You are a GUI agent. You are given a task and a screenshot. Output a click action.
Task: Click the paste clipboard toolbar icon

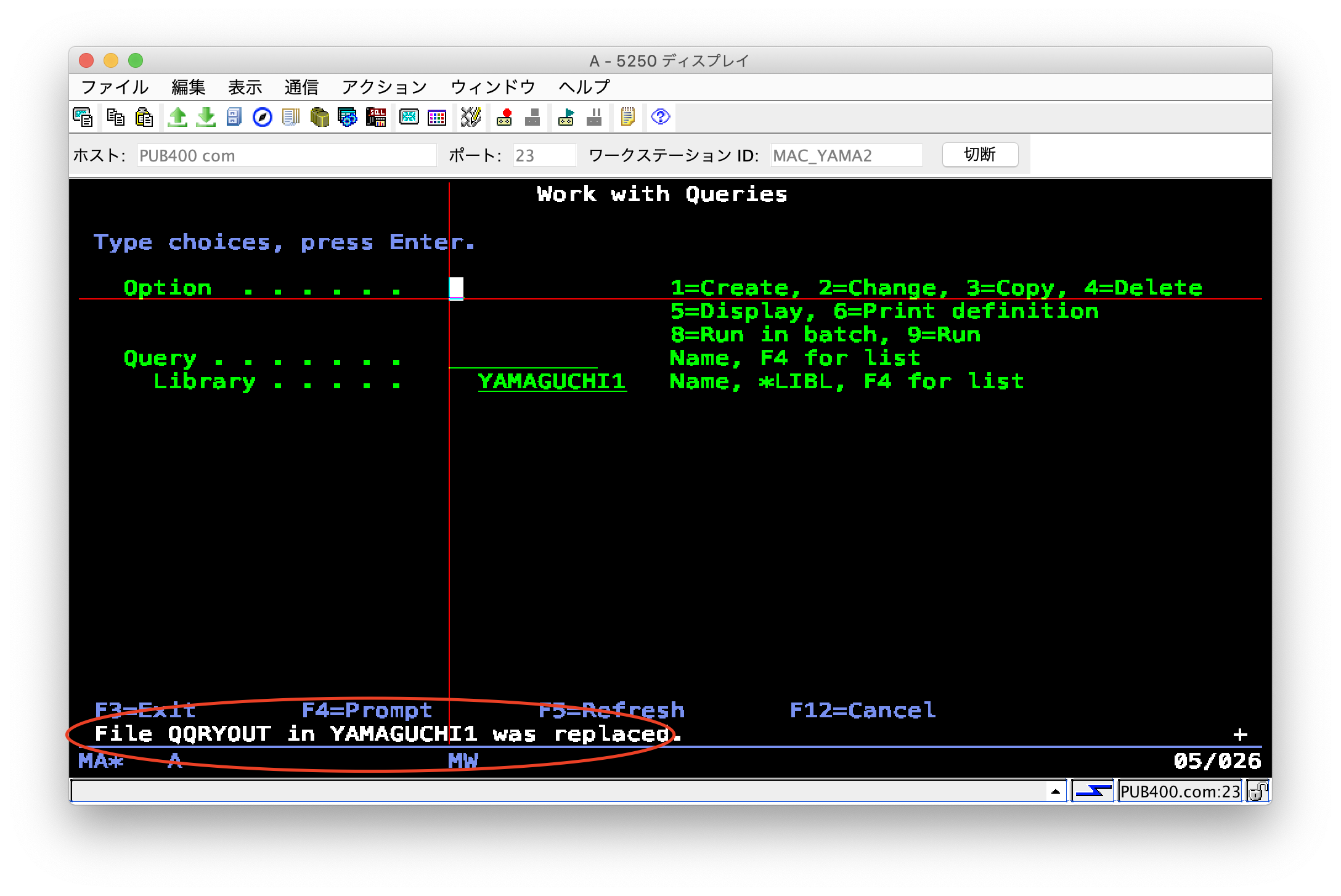(x=144, y=117)
